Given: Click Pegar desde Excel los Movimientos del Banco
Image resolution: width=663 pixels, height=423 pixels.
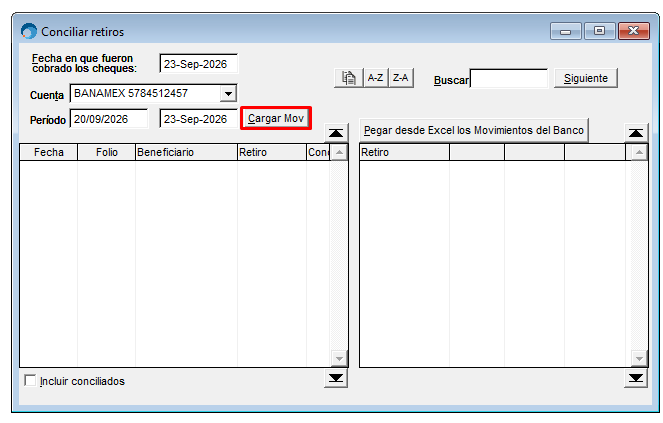Looking at the screenshot, I should 474,130.
